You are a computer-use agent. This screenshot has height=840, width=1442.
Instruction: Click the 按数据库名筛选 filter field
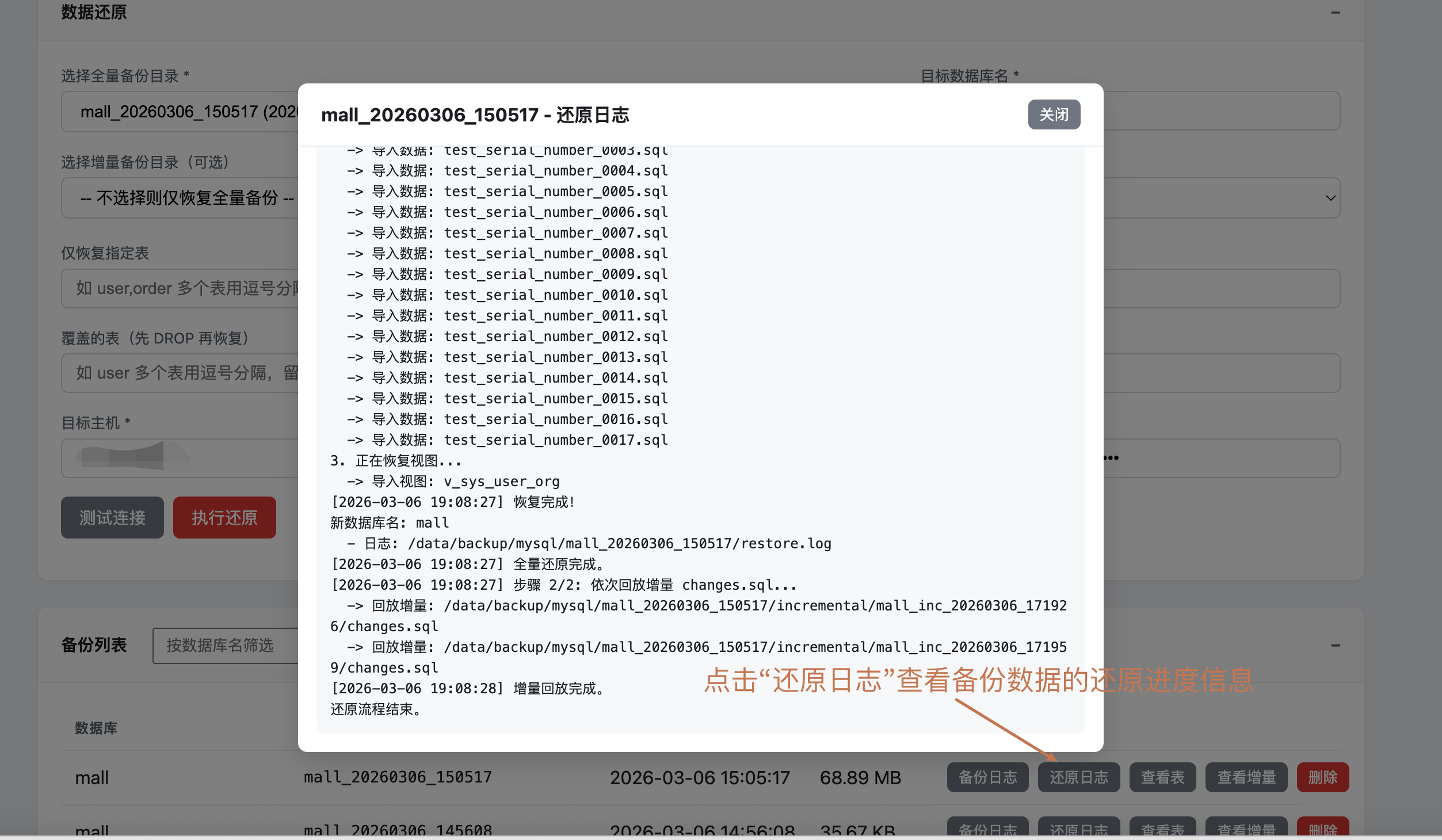coord(230,646)
